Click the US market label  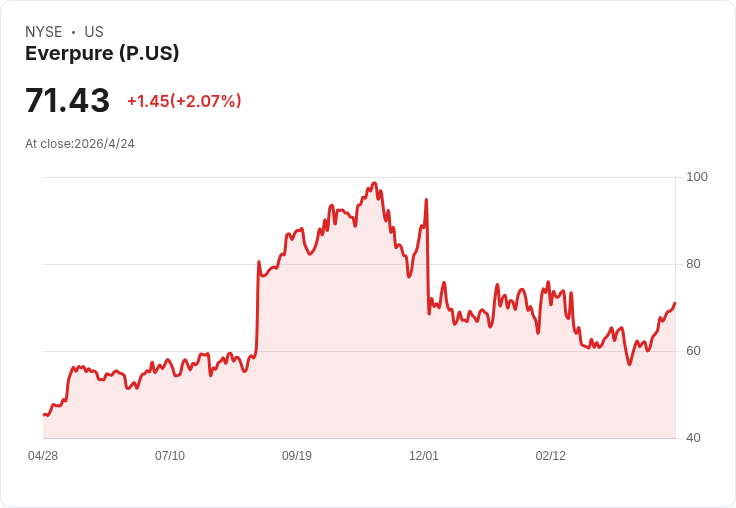tap(94, 32)
